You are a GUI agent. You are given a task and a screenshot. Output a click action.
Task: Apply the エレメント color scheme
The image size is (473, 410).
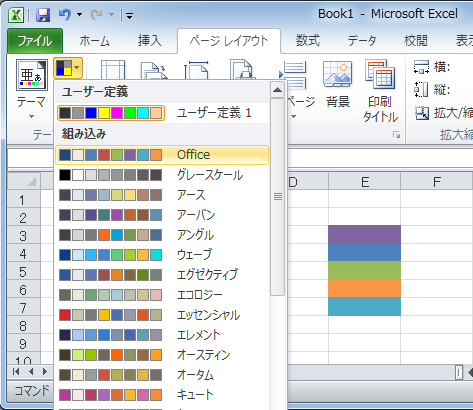coord(162,335)
